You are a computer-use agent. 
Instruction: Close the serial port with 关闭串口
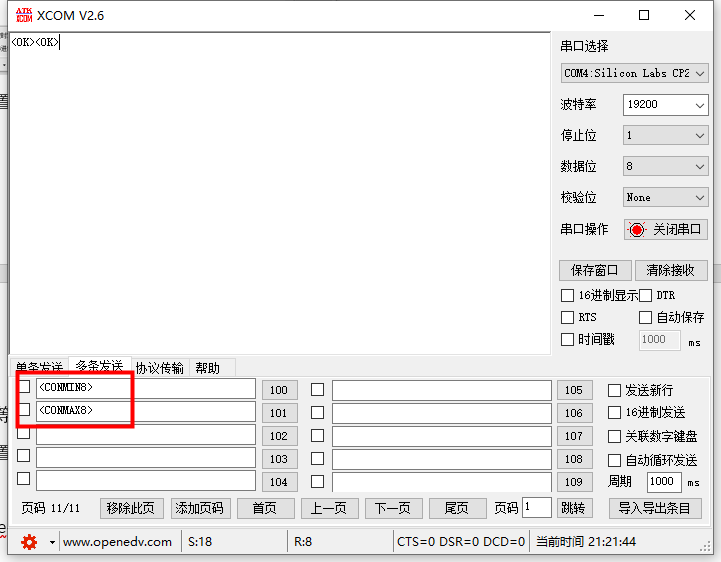pos(665,229)
